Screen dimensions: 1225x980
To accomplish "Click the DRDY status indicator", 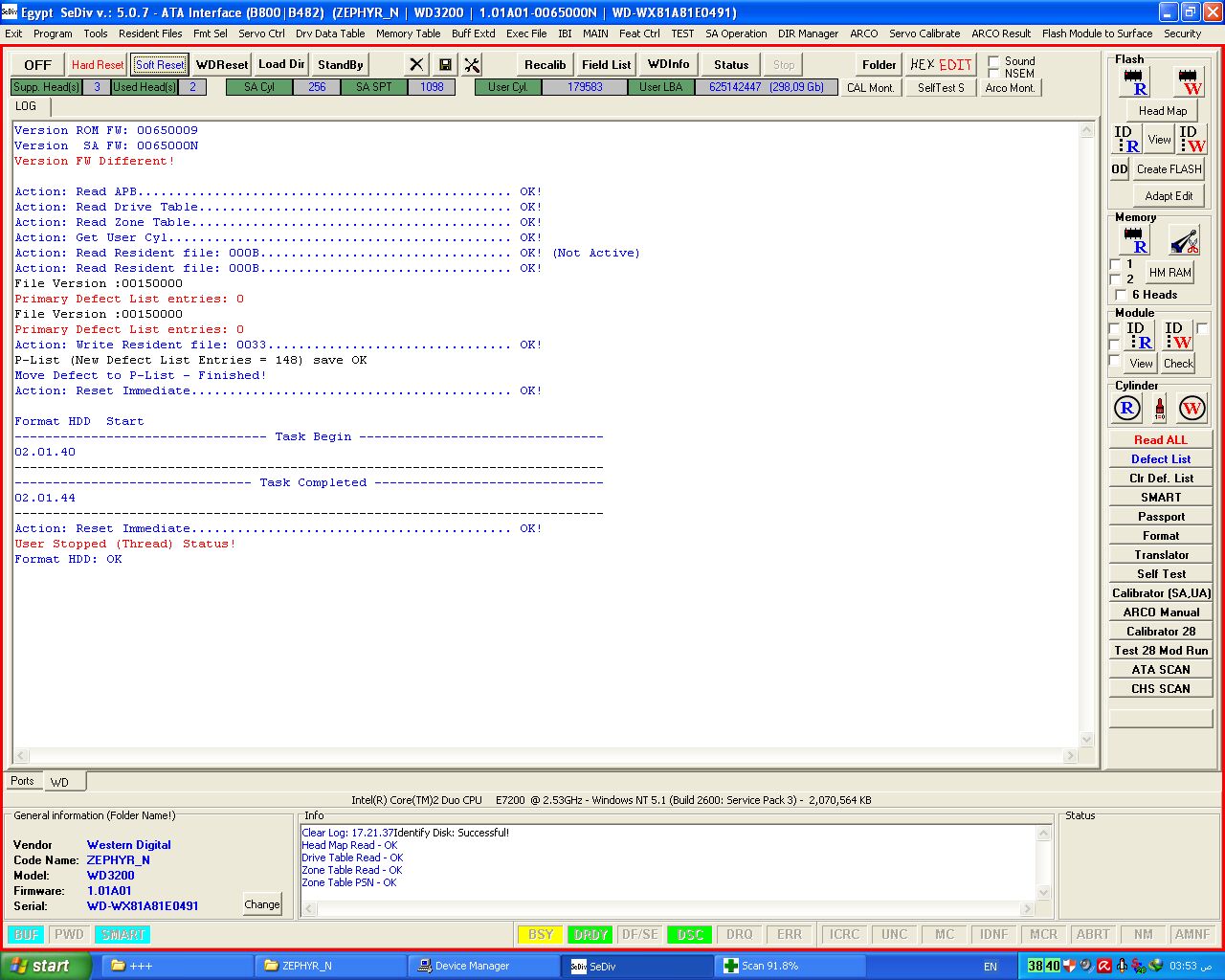I will click(590, 935).
